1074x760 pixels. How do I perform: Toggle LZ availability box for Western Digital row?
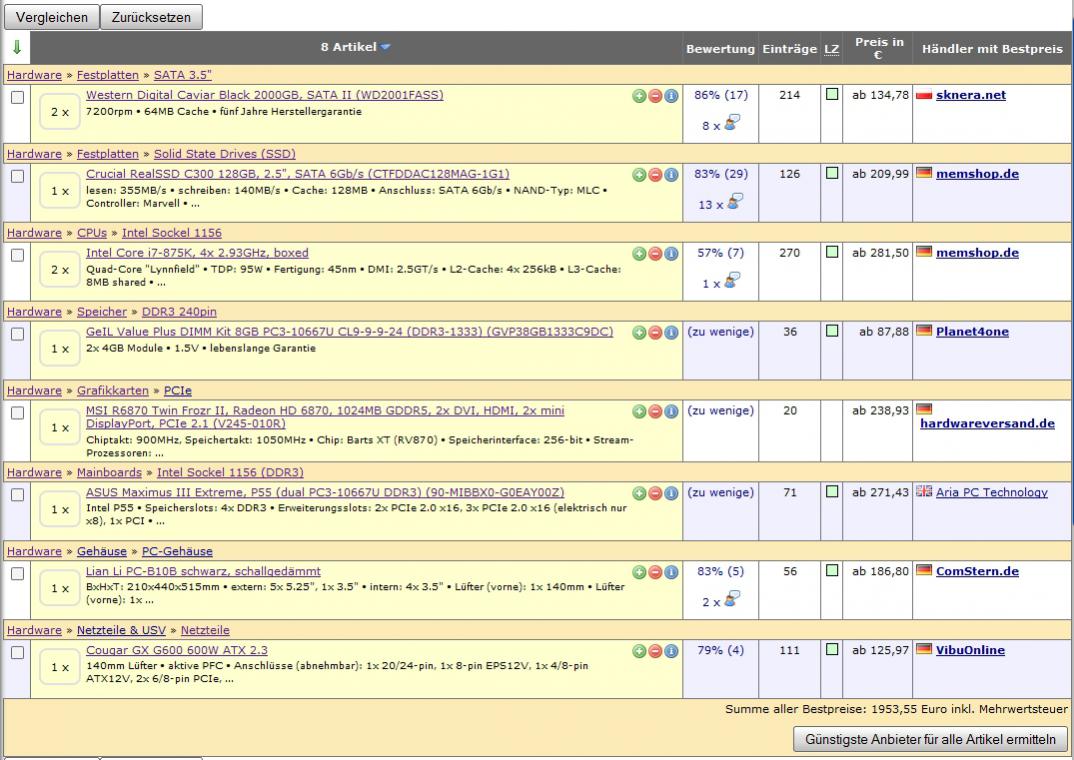click(x=832, y=94)
